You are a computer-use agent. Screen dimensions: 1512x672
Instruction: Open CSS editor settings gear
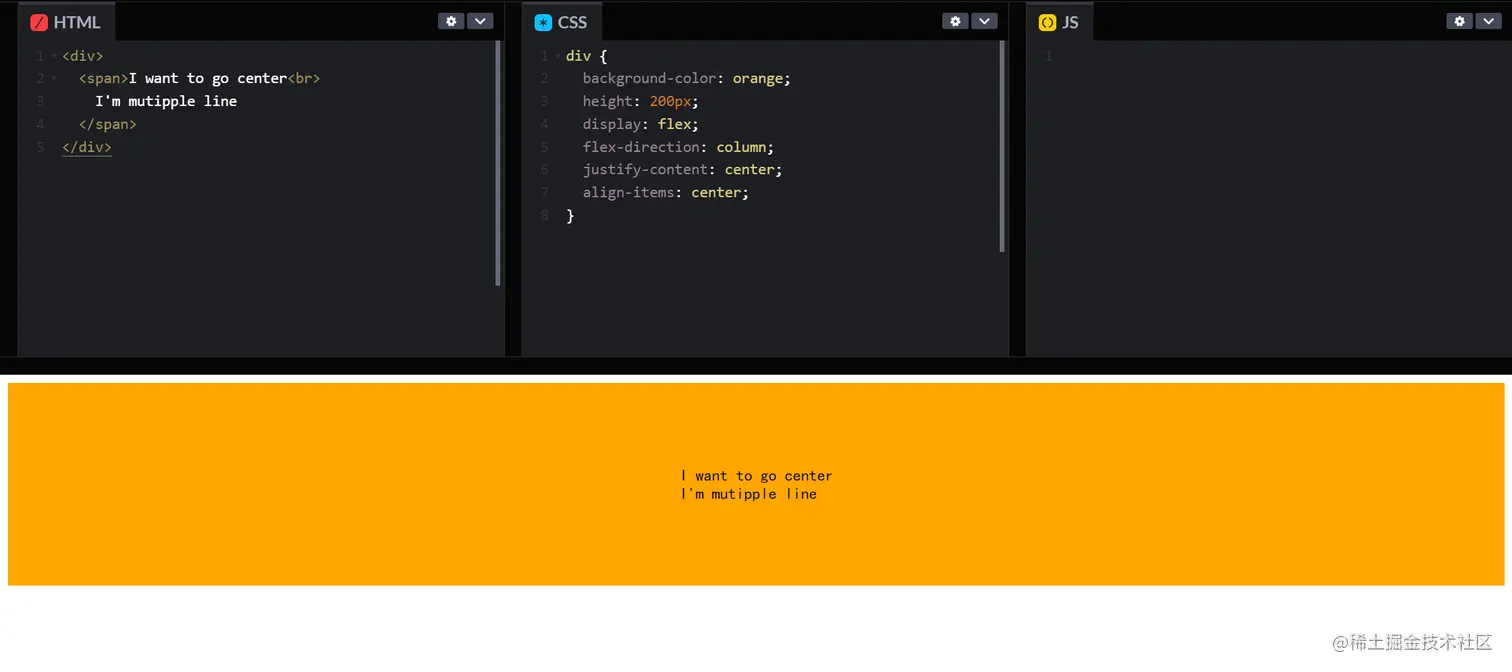click(955, 21)
